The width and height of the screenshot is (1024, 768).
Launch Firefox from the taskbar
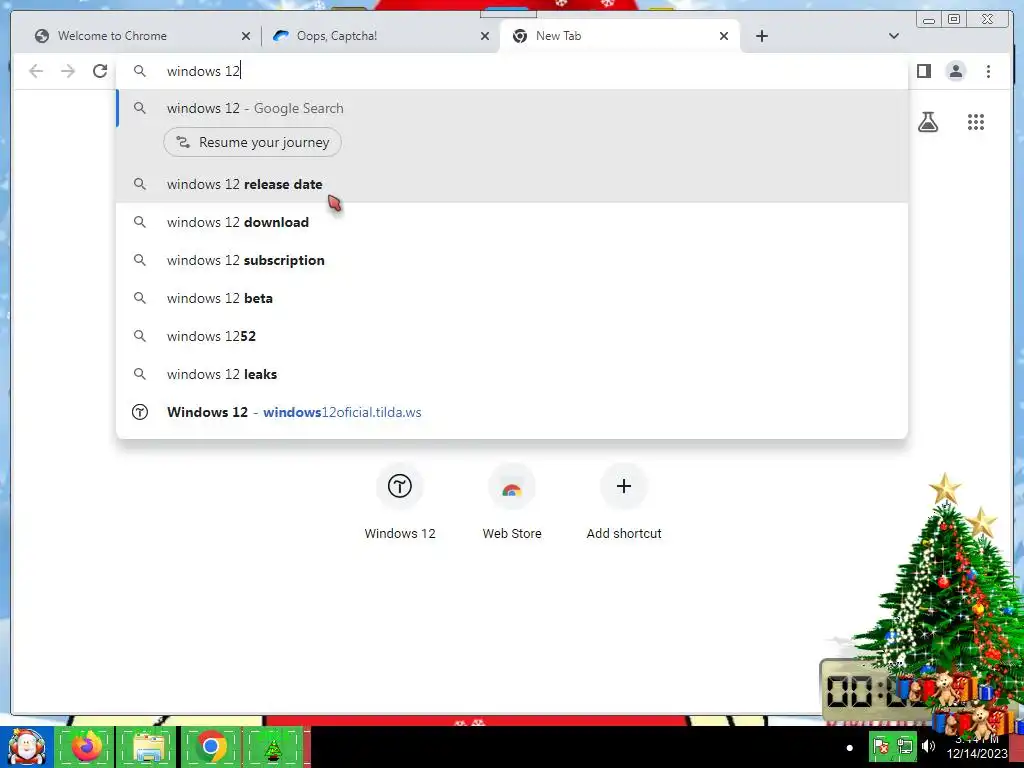click(86, 747)
